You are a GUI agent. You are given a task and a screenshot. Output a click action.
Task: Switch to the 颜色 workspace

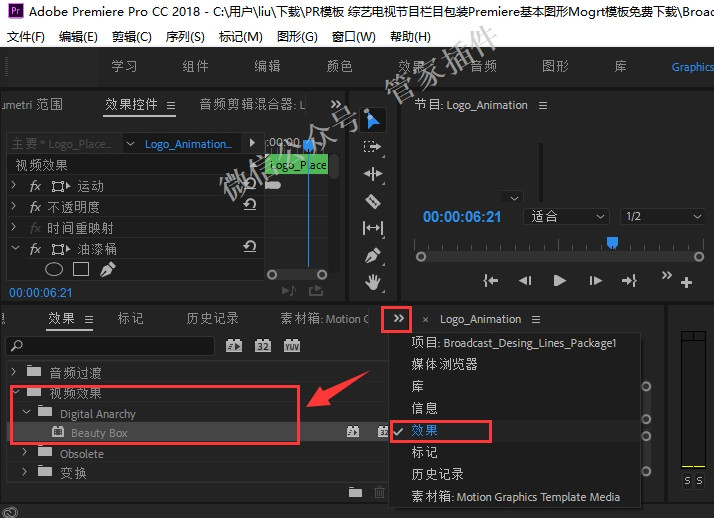click(x=339, y=66)
